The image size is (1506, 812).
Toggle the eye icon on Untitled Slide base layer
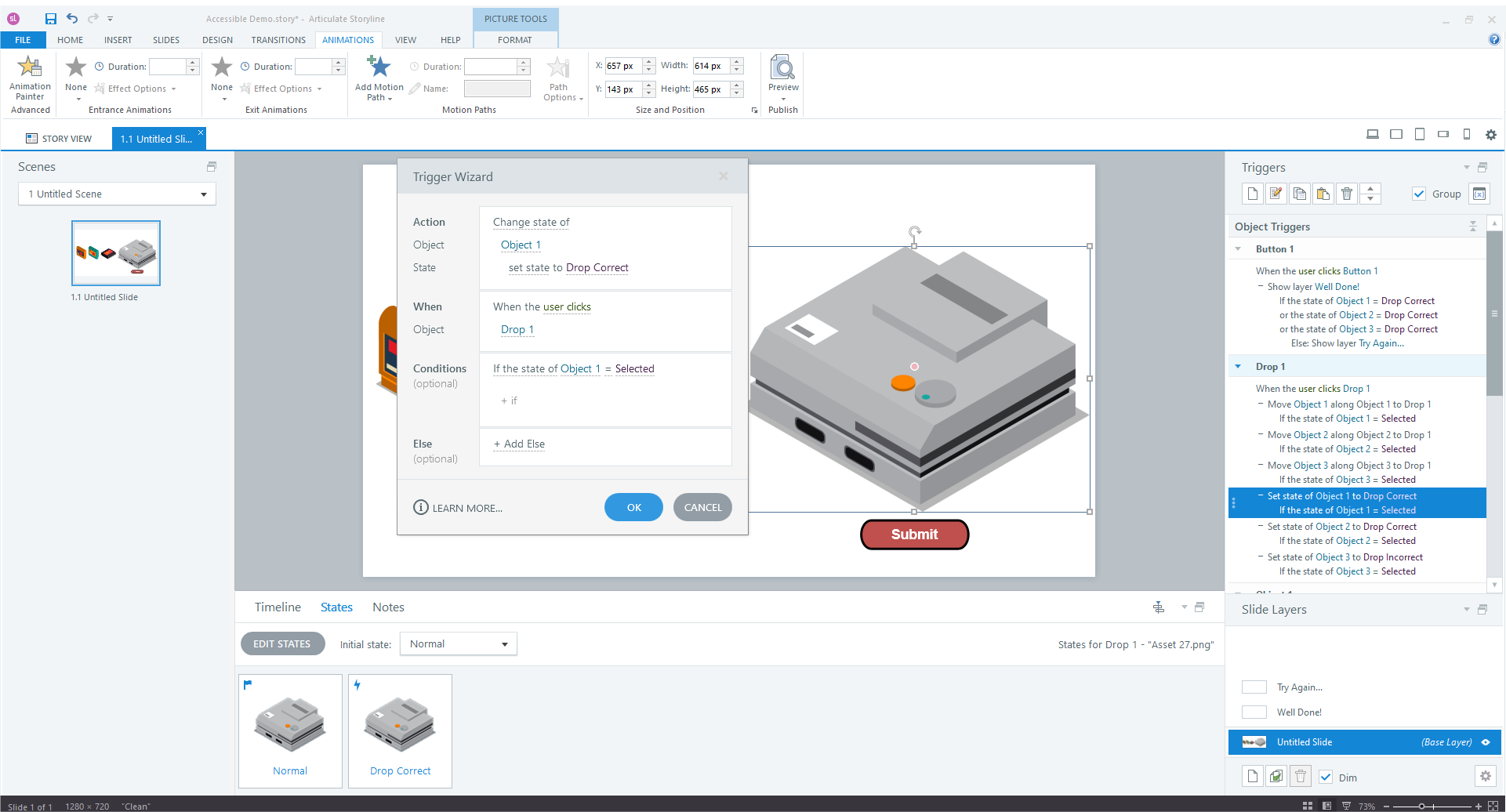(1486, 742)
